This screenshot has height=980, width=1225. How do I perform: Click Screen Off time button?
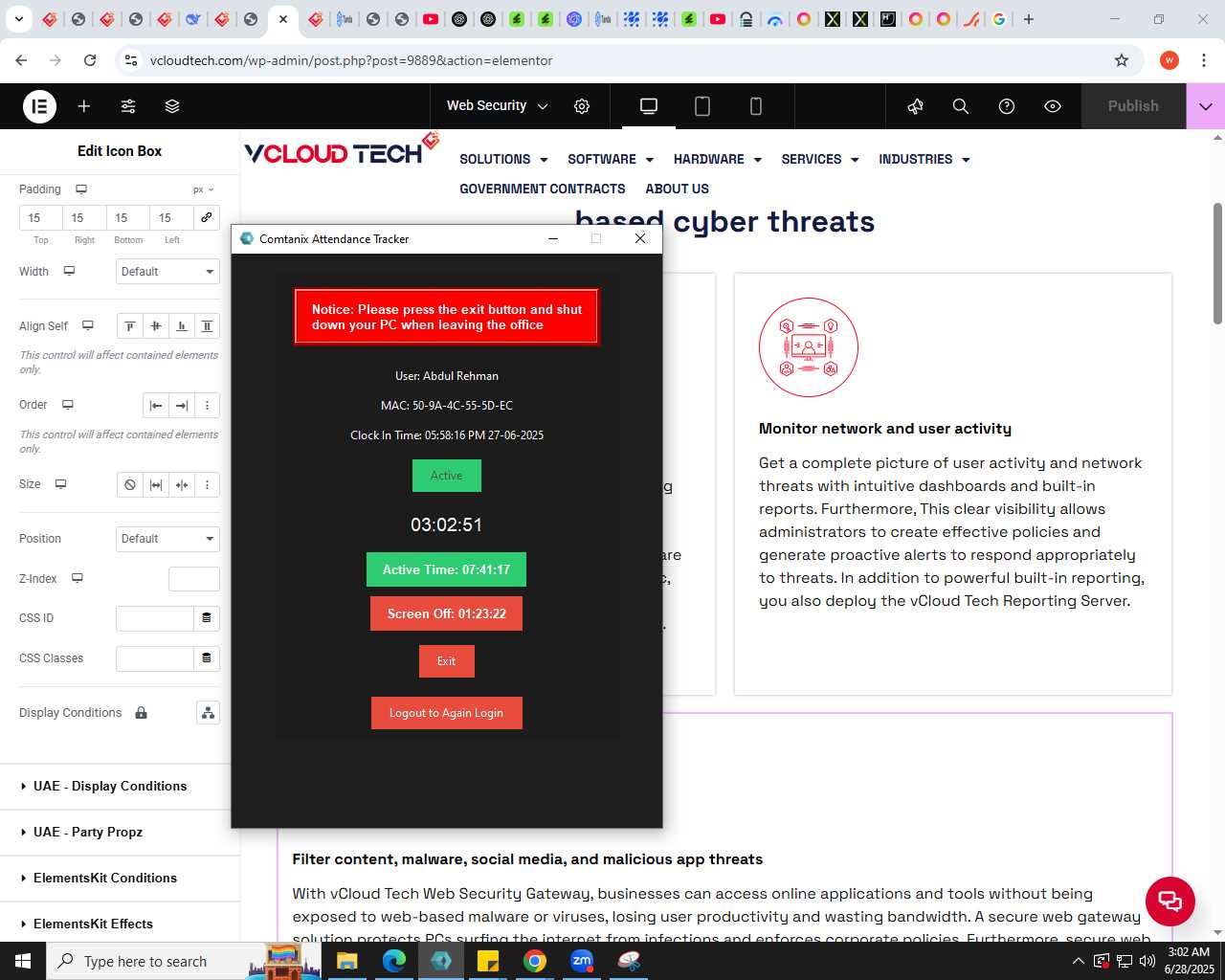[x=446, y=613]
